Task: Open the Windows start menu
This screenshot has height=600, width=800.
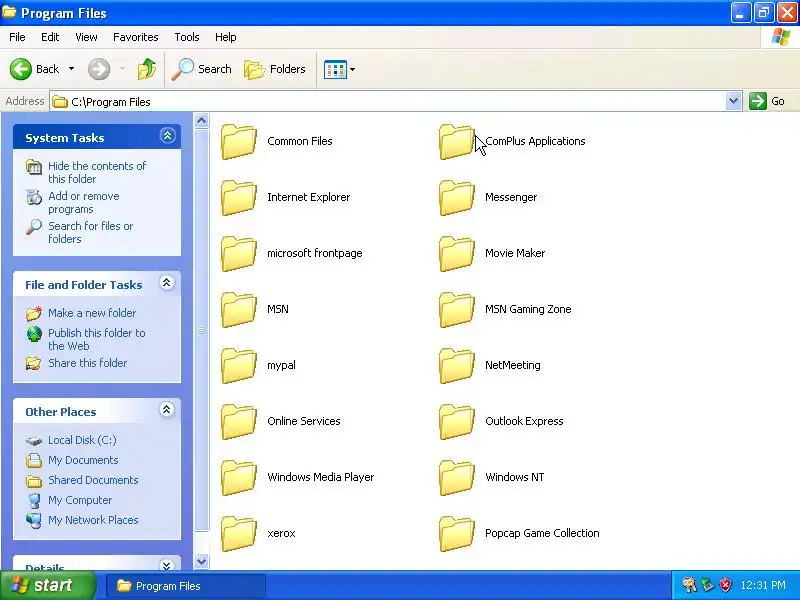Action: pos(48,585)
